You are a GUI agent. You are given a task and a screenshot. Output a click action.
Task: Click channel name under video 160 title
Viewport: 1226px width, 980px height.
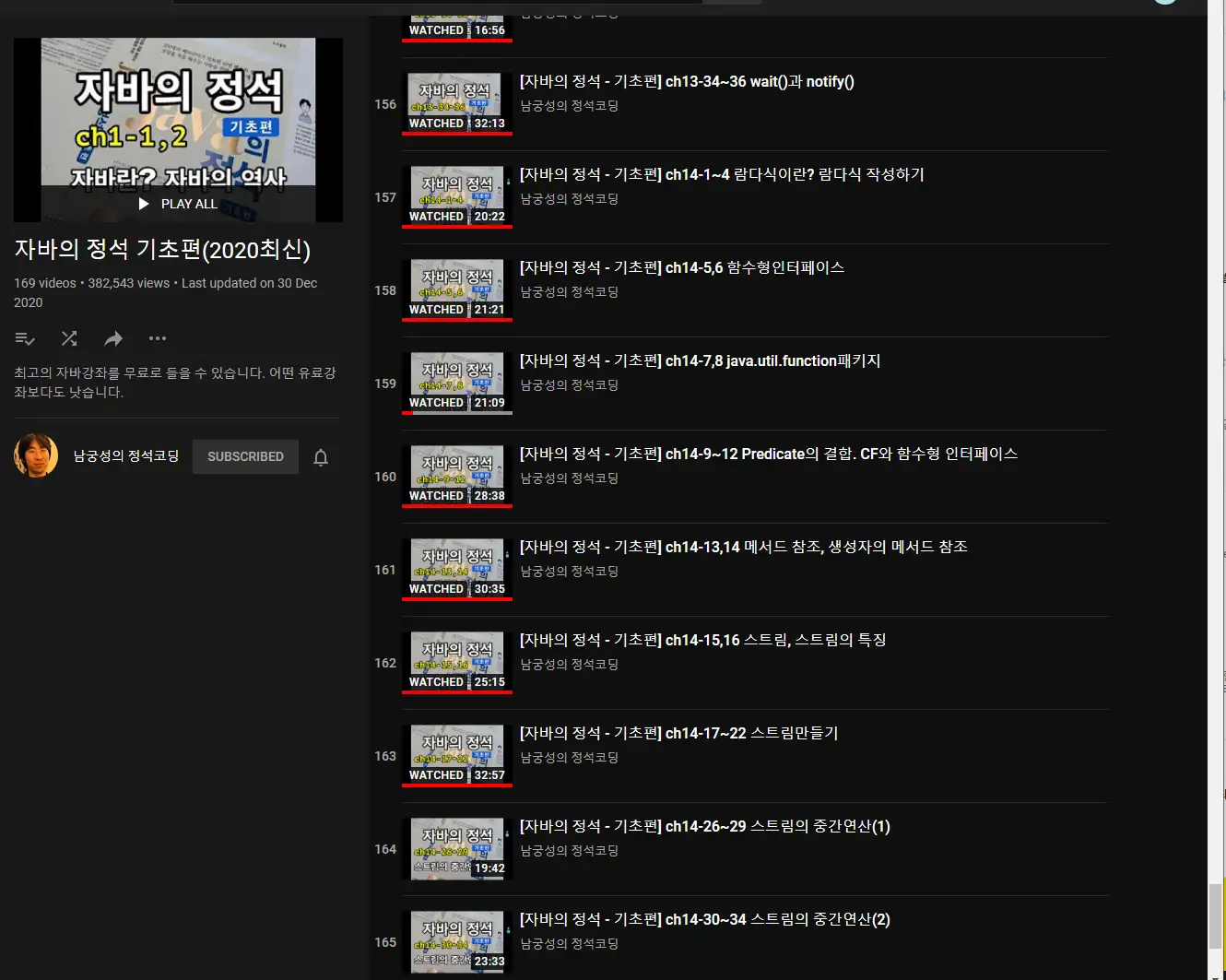pos(569,478)
